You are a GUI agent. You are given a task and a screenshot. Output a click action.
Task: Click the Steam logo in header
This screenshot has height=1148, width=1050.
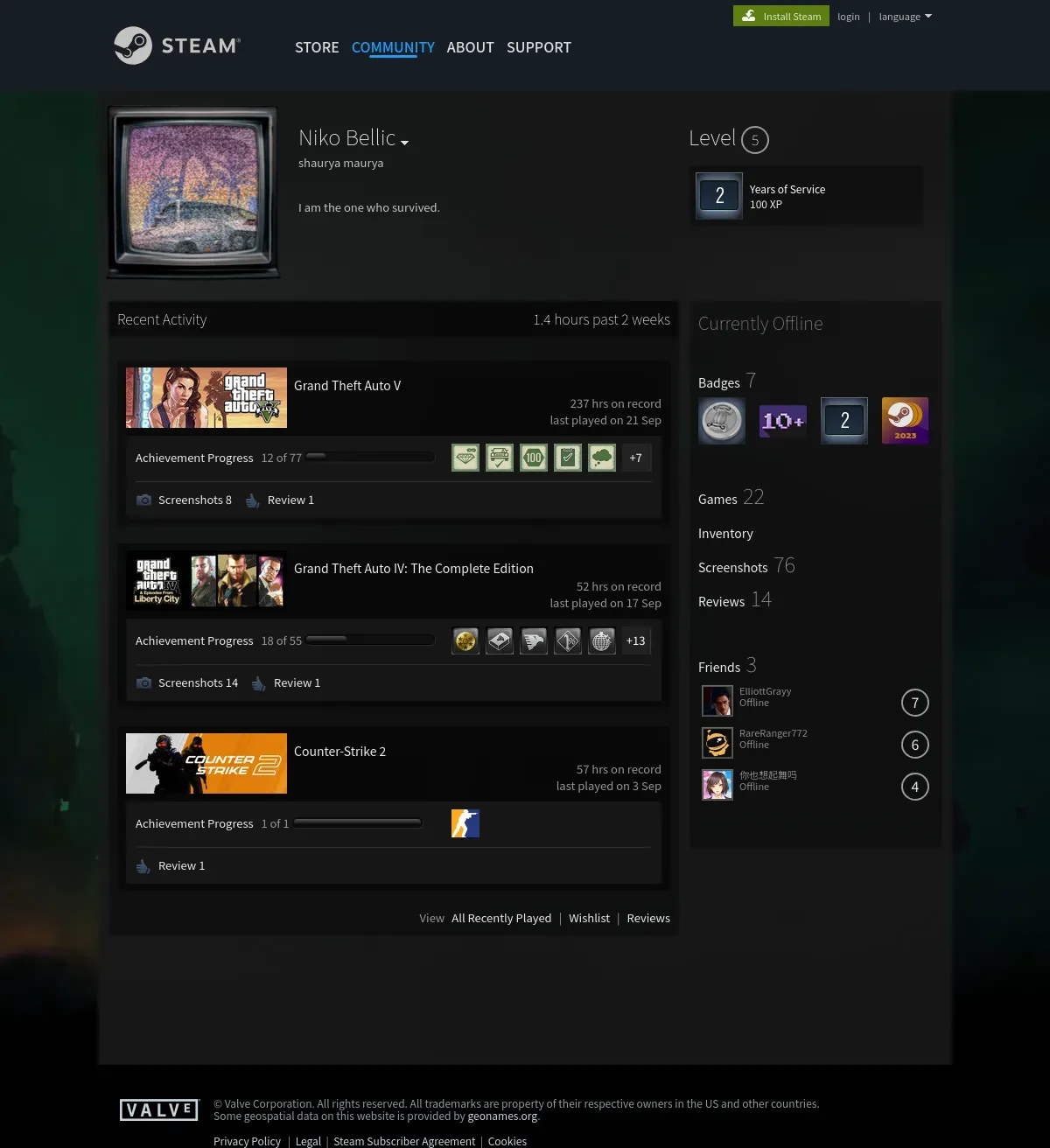click(178, 45)
